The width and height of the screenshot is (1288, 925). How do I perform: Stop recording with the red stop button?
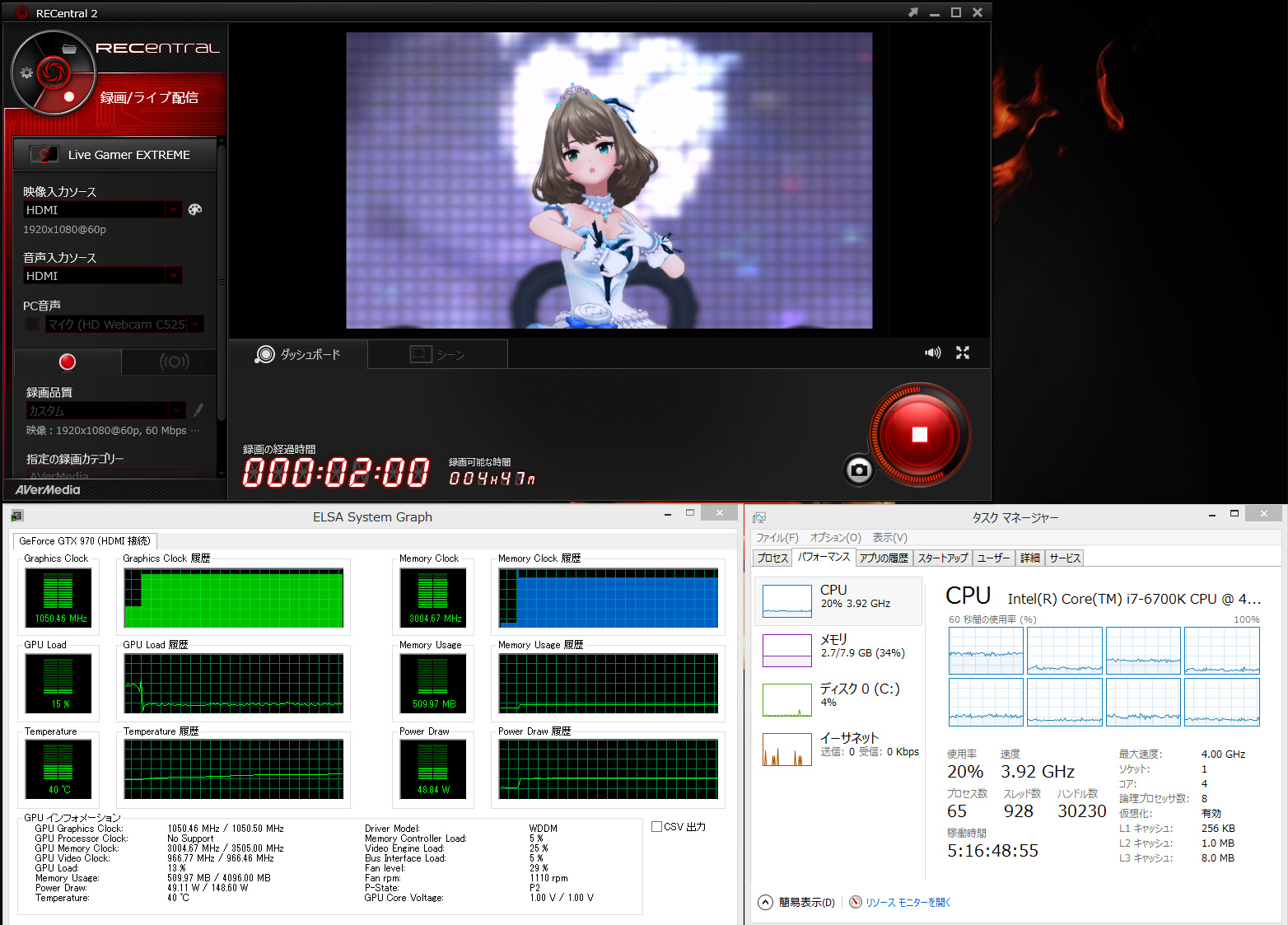point(919,434)
